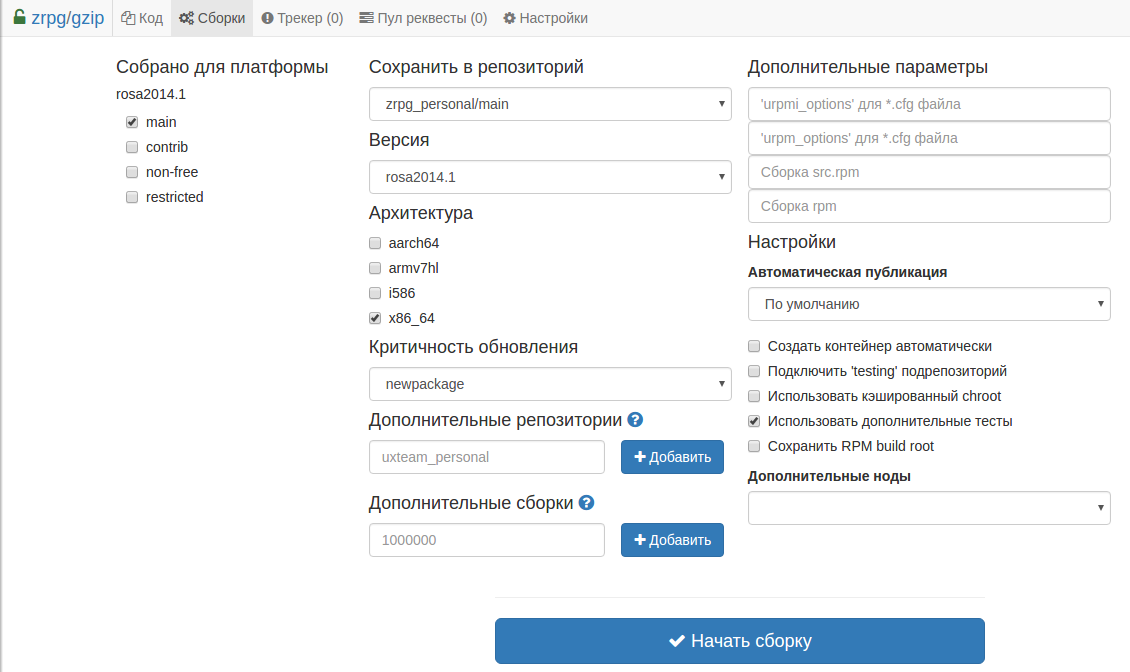
Task: Click help icon next to Дополнительные репозитории
Action: (x=635, y=420)
